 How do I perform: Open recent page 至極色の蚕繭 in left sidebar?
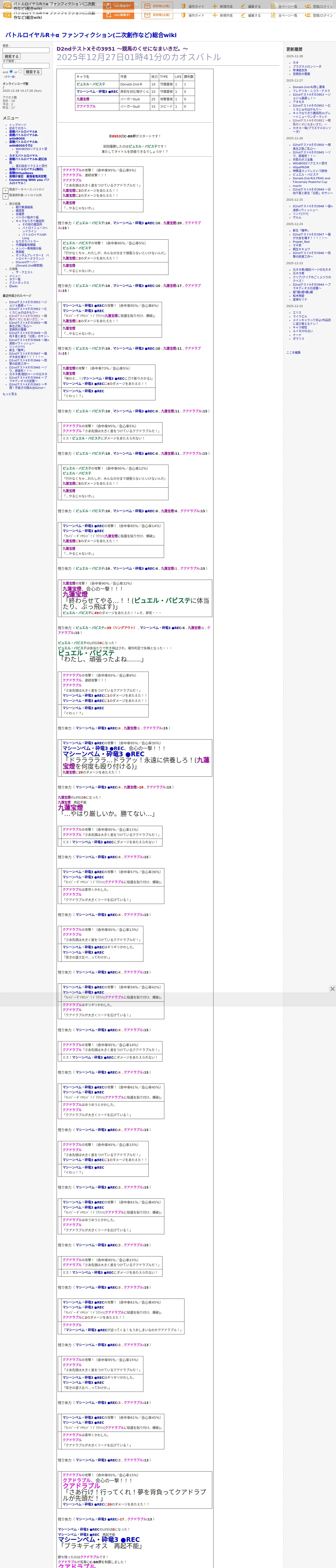point(18,329)
